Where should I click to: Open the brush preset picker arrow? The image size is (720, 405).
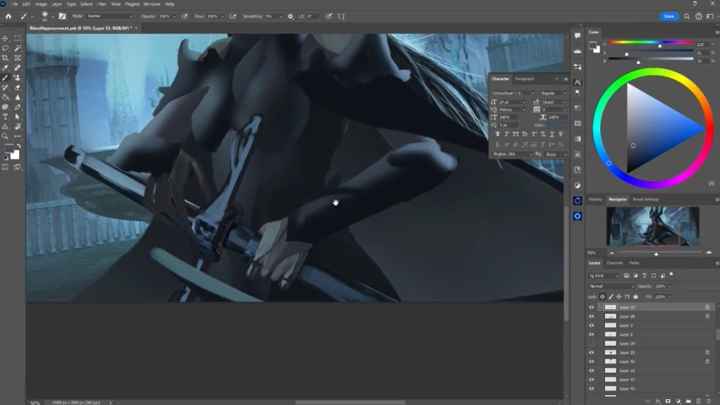click(x=52, y=17)
